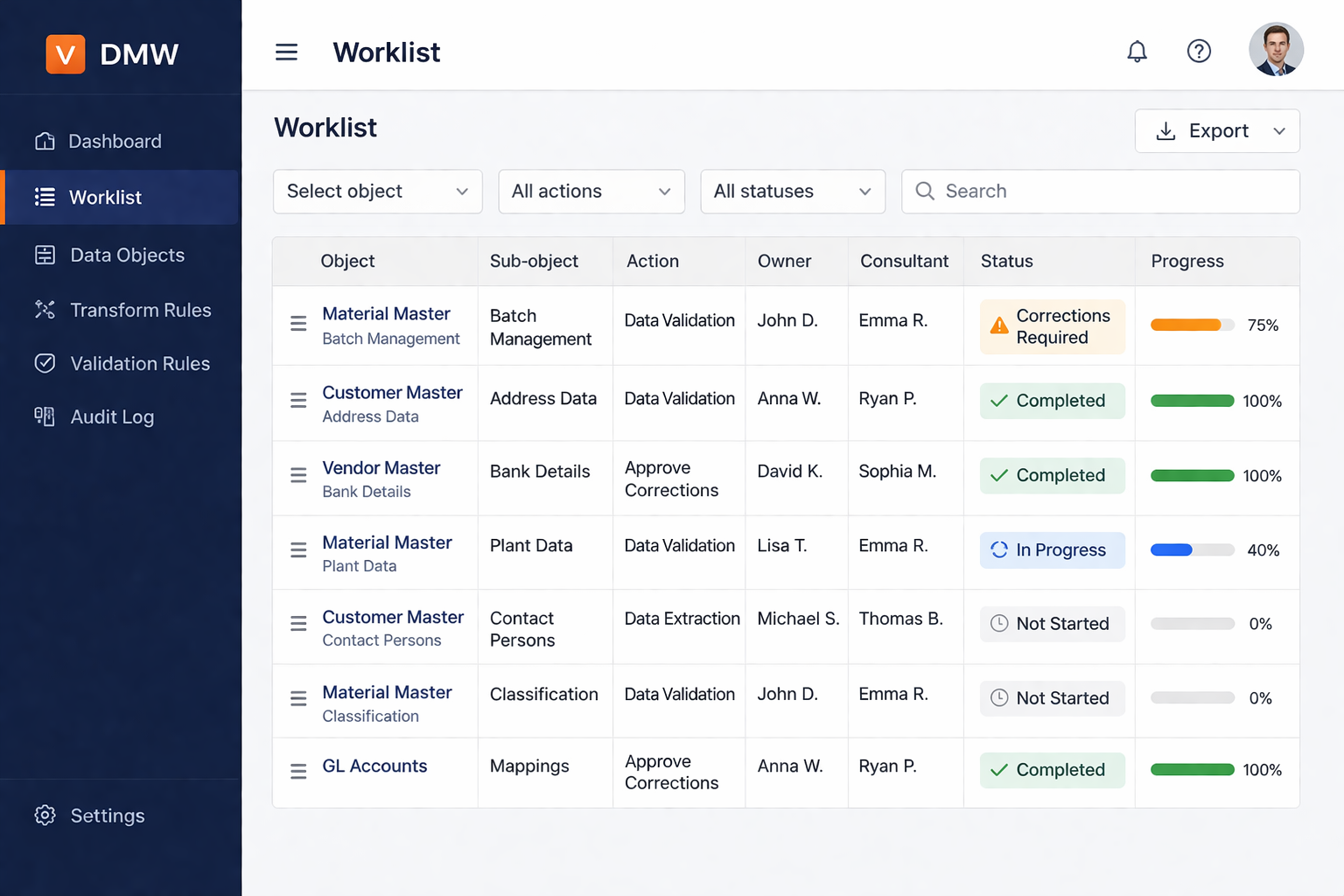1344x896 pixels.
Task: Click the warning icon in Corrections Required status
Action: coord(999,326)
